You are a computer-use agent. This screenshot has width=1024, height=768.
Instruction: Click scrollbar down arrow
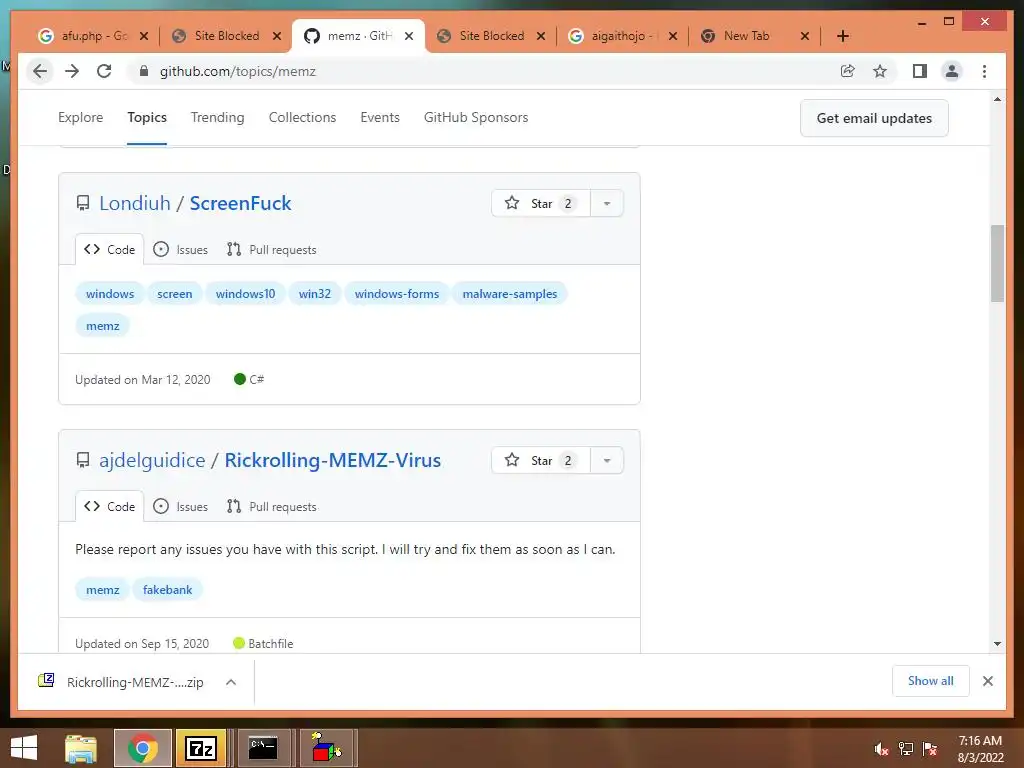[997, 644]
